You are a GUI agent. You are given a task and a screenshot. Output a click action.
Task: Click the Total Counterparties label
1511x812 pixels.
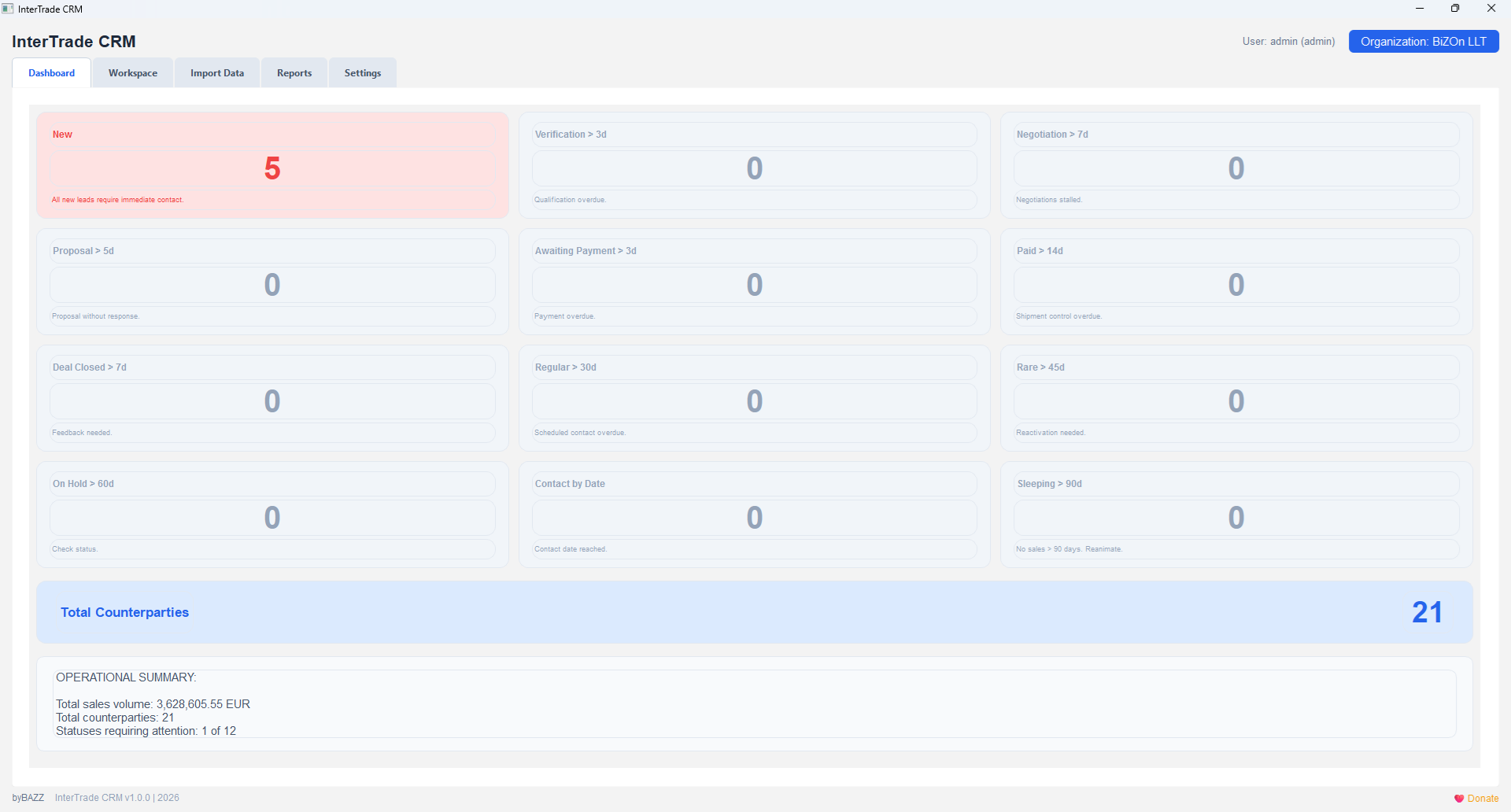(125, 612)
